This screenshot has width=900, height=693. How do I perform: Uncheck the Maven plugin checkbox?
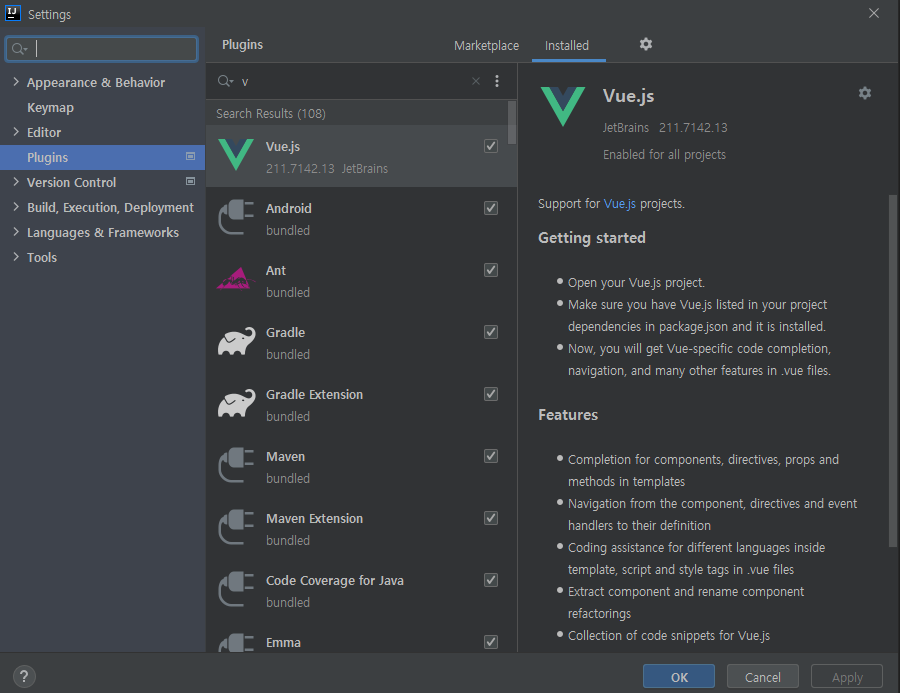(491, 456)
